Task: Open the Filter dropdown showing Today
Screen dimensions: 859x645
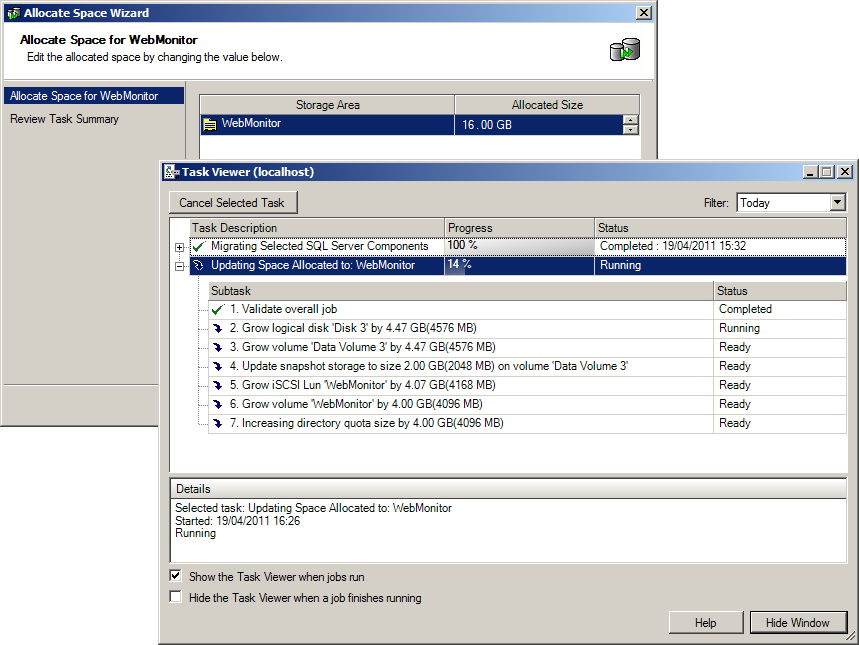Action: click(x=837, y=203)
